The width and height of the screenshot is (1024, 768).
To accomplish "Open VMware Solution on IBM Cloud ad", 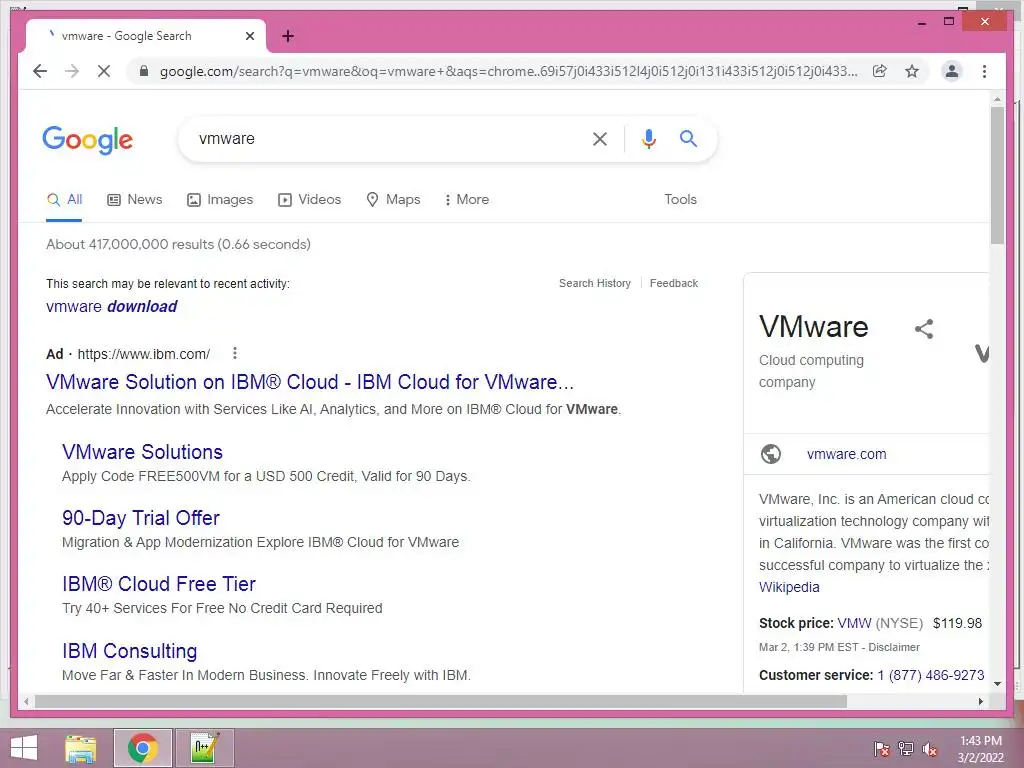I will point(310,381).
